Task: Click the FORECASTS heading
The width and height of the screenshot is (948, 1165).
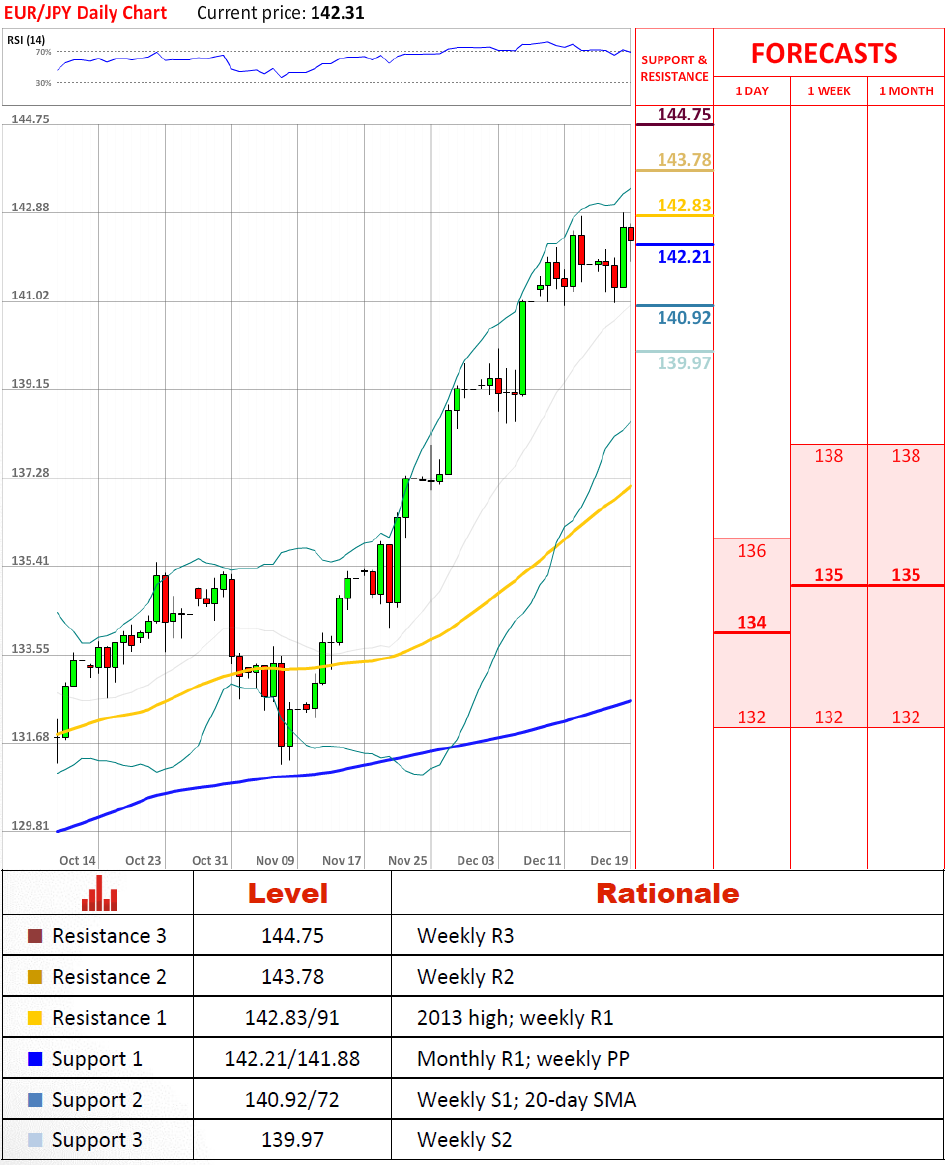Action: [824, 53]
